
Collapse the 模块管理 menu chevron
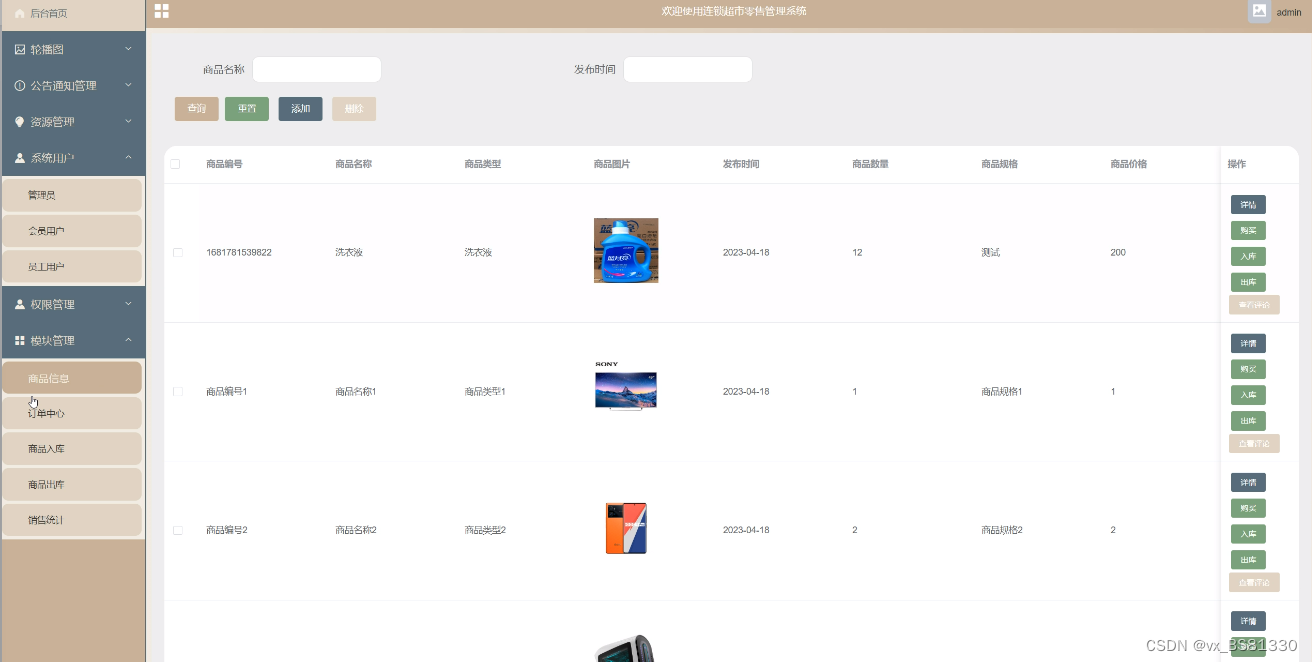click(128, 341)
